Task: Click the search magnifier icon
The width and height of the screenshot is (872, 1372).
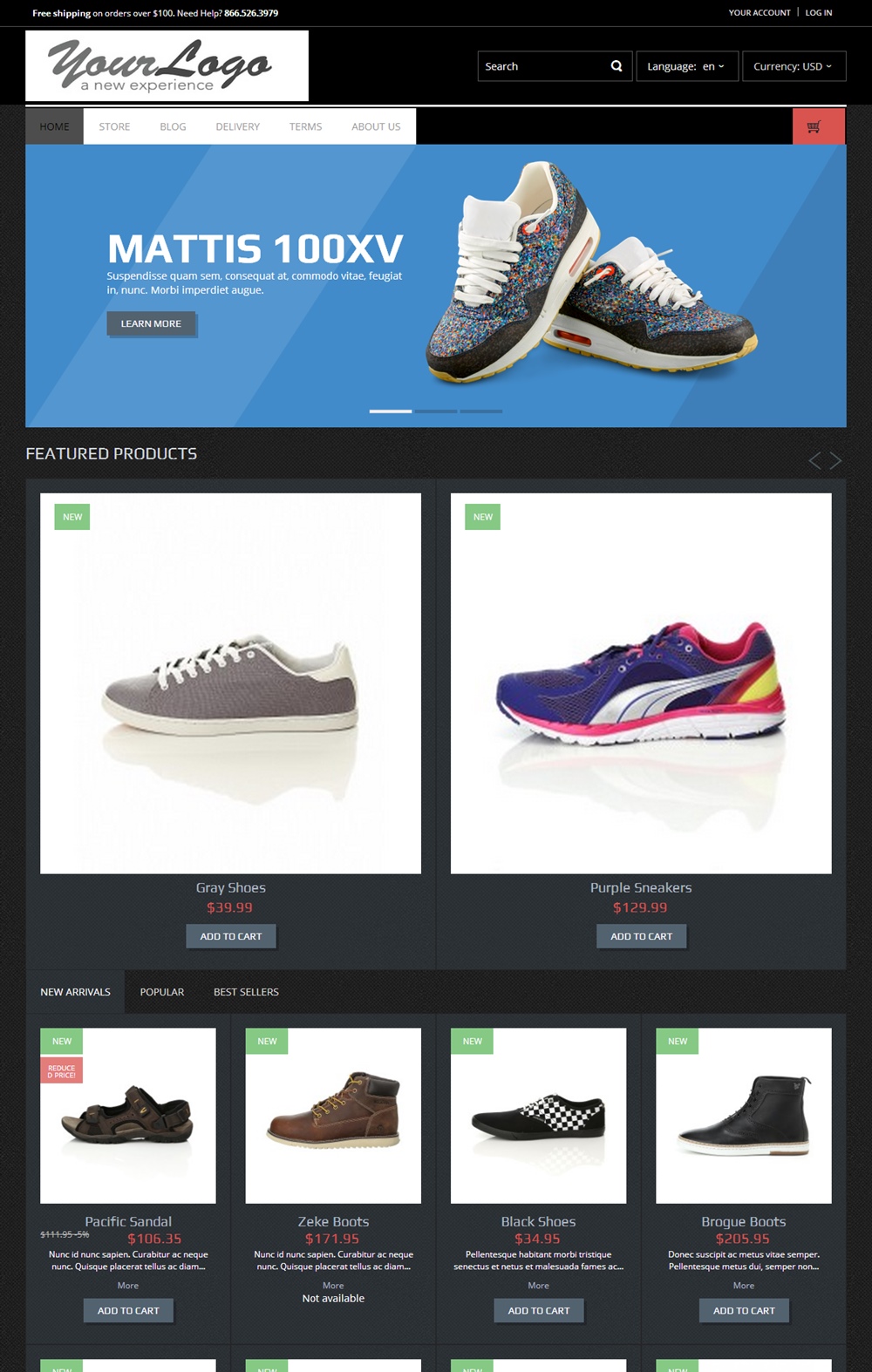Action: click(617, 66)
